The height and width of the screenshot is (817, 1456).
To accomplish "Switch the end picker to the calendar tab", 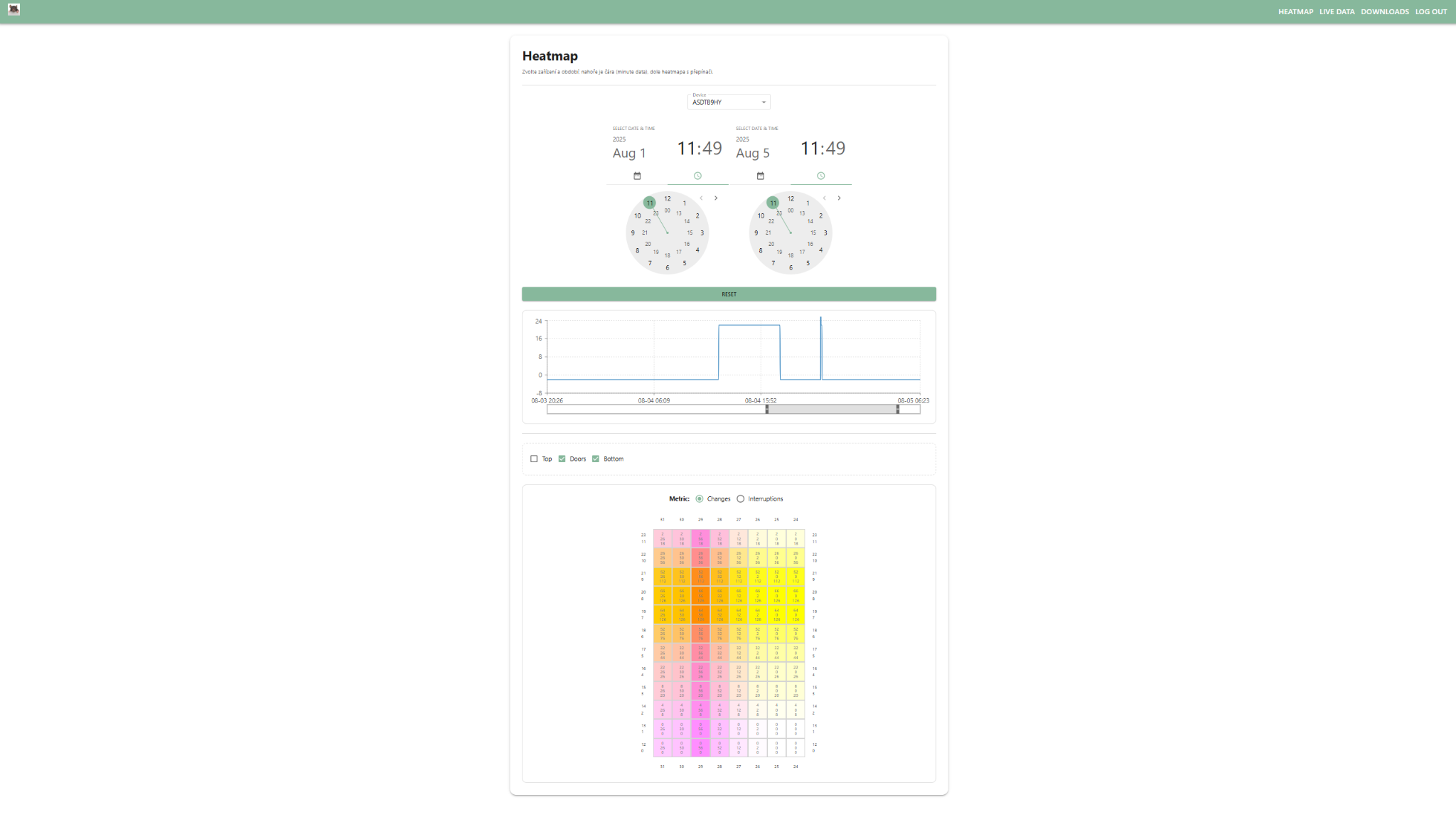I will click(760, 176).
